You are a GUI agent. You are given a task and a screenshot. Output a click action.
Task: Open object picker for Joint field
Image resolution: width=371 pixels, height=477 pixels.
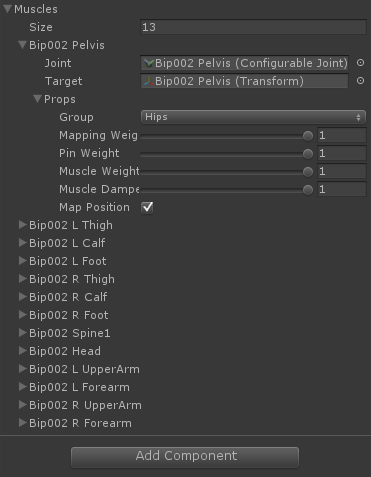(x=360, y=63)
